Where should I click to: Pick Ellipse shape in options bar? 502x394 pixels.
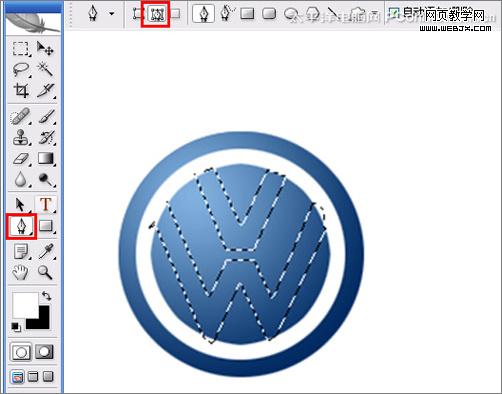[291, 14]
